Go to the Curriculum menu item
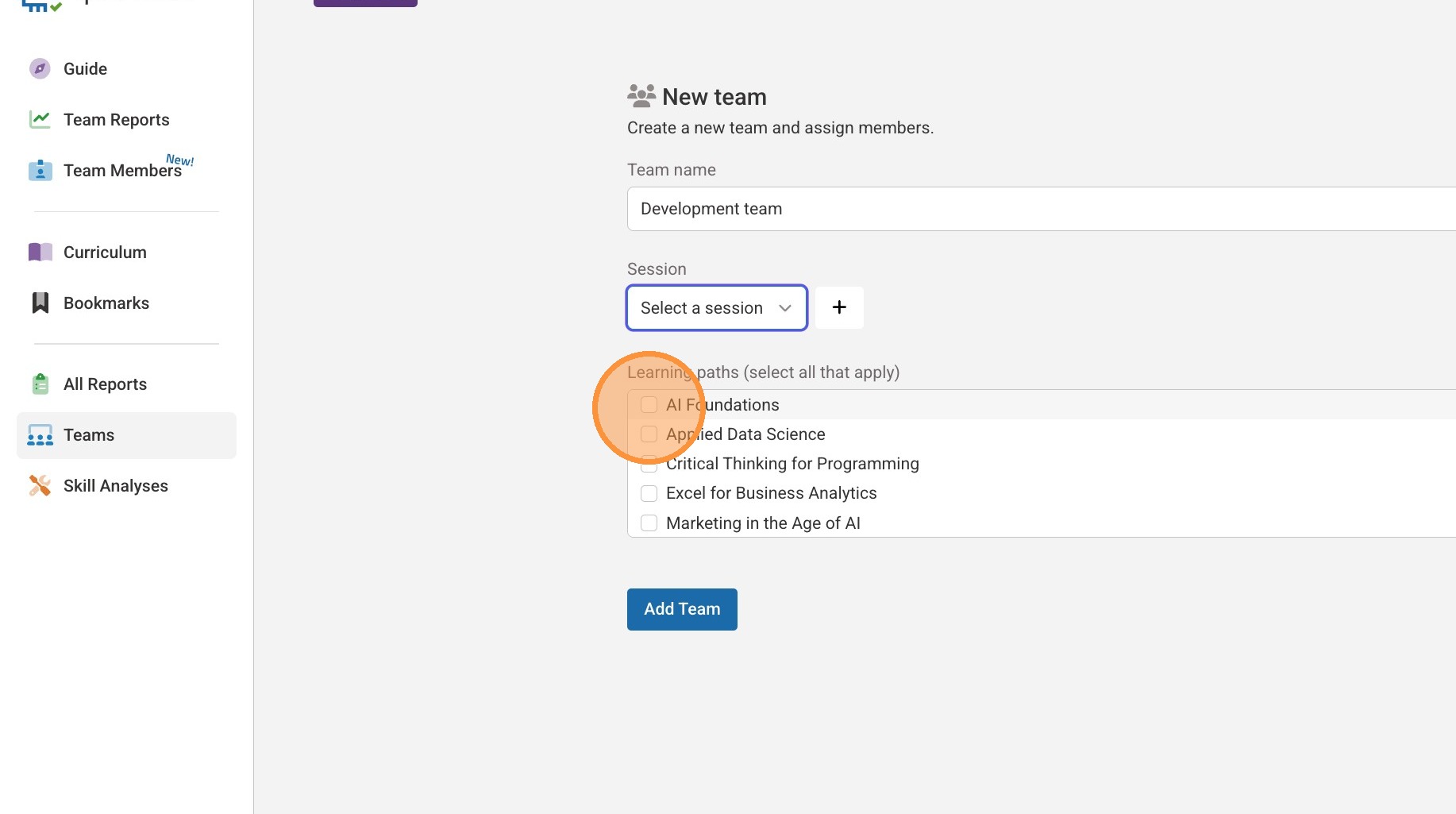Screen dimensions: 1456x814 coord(105,253)
